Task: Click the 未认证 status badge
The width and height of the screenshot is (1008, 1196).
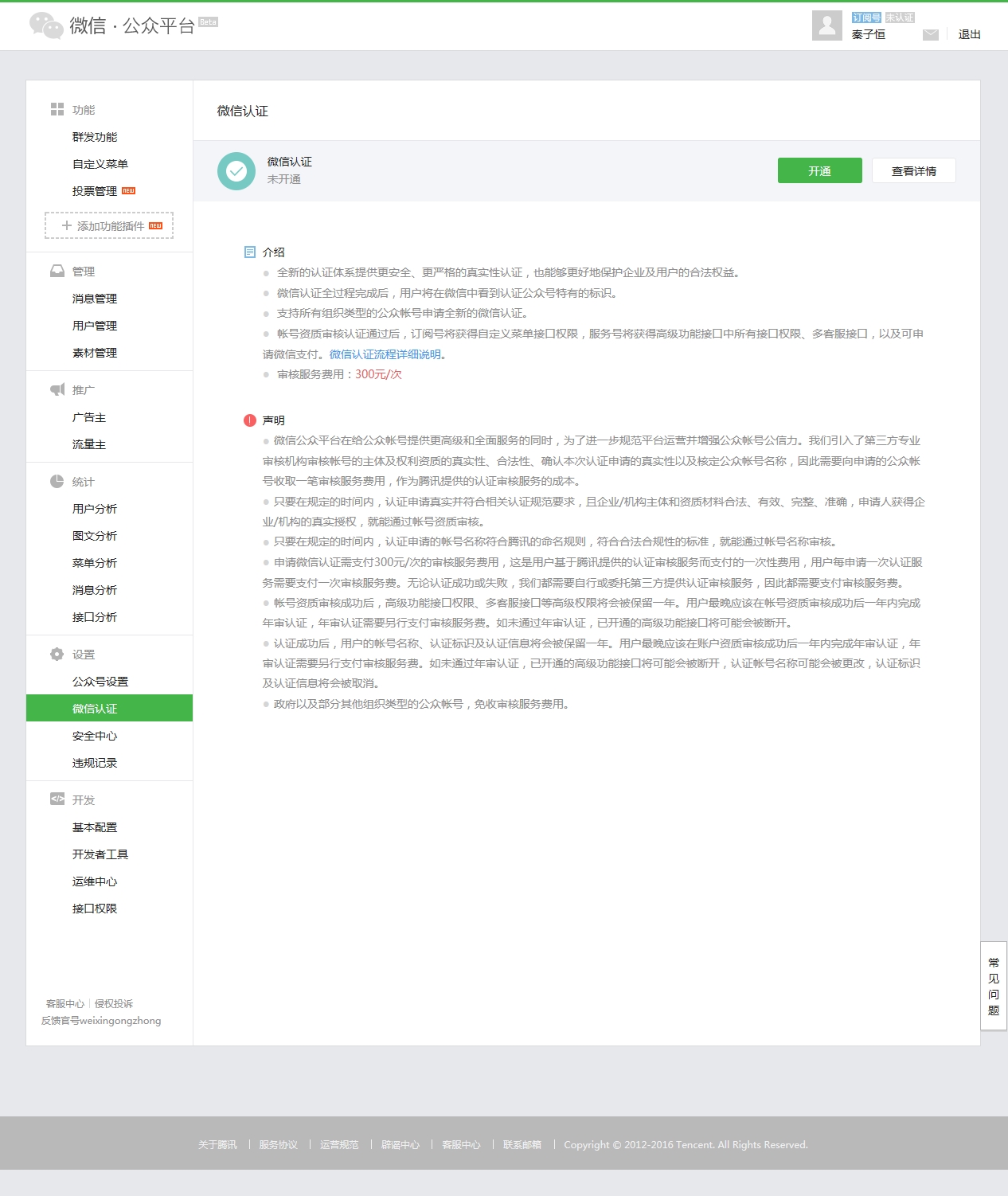Action: click(x=900, y=18)
